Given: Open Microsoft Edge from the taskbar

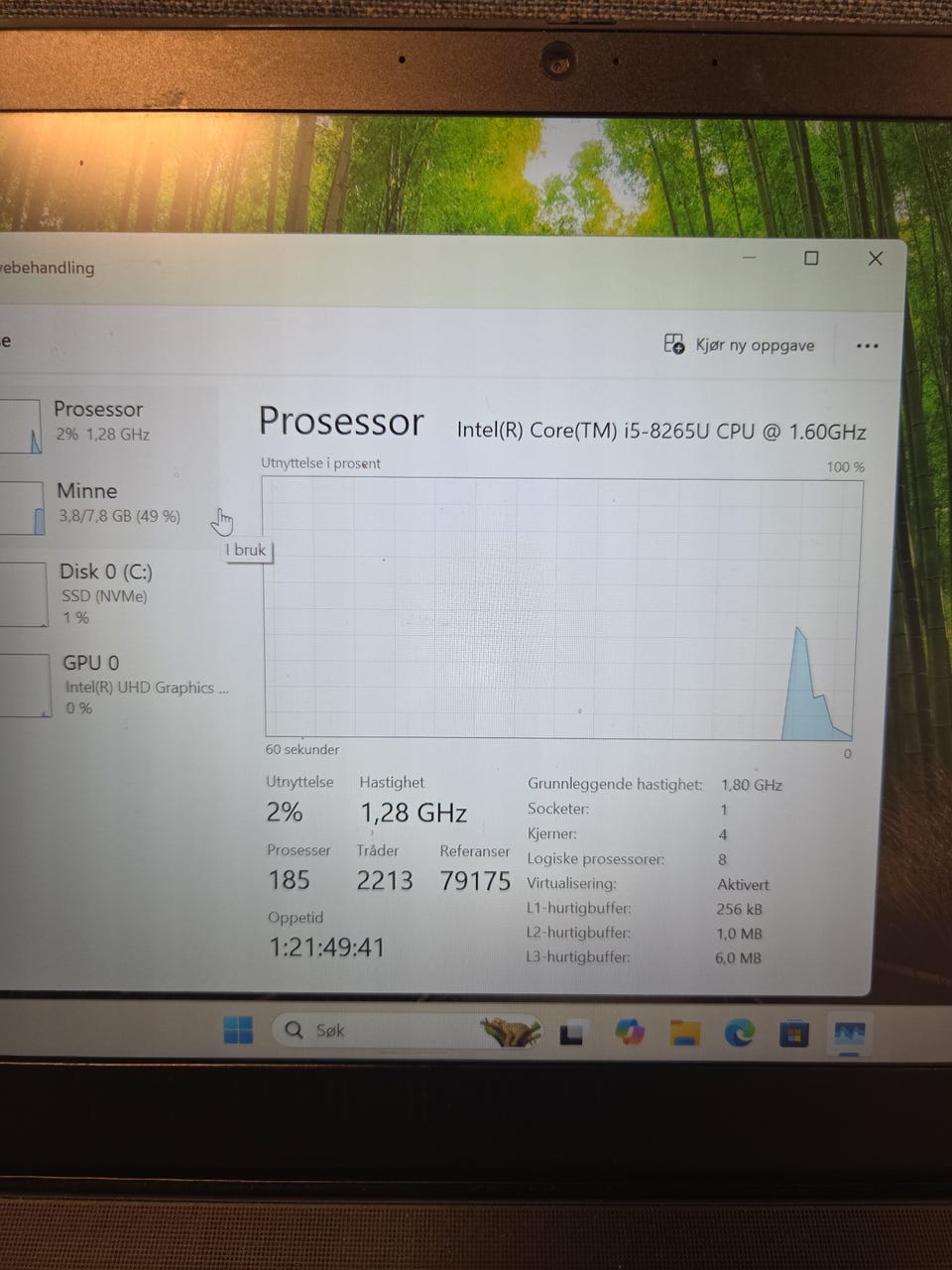Looking at the screenshot, I should 739,1034.
